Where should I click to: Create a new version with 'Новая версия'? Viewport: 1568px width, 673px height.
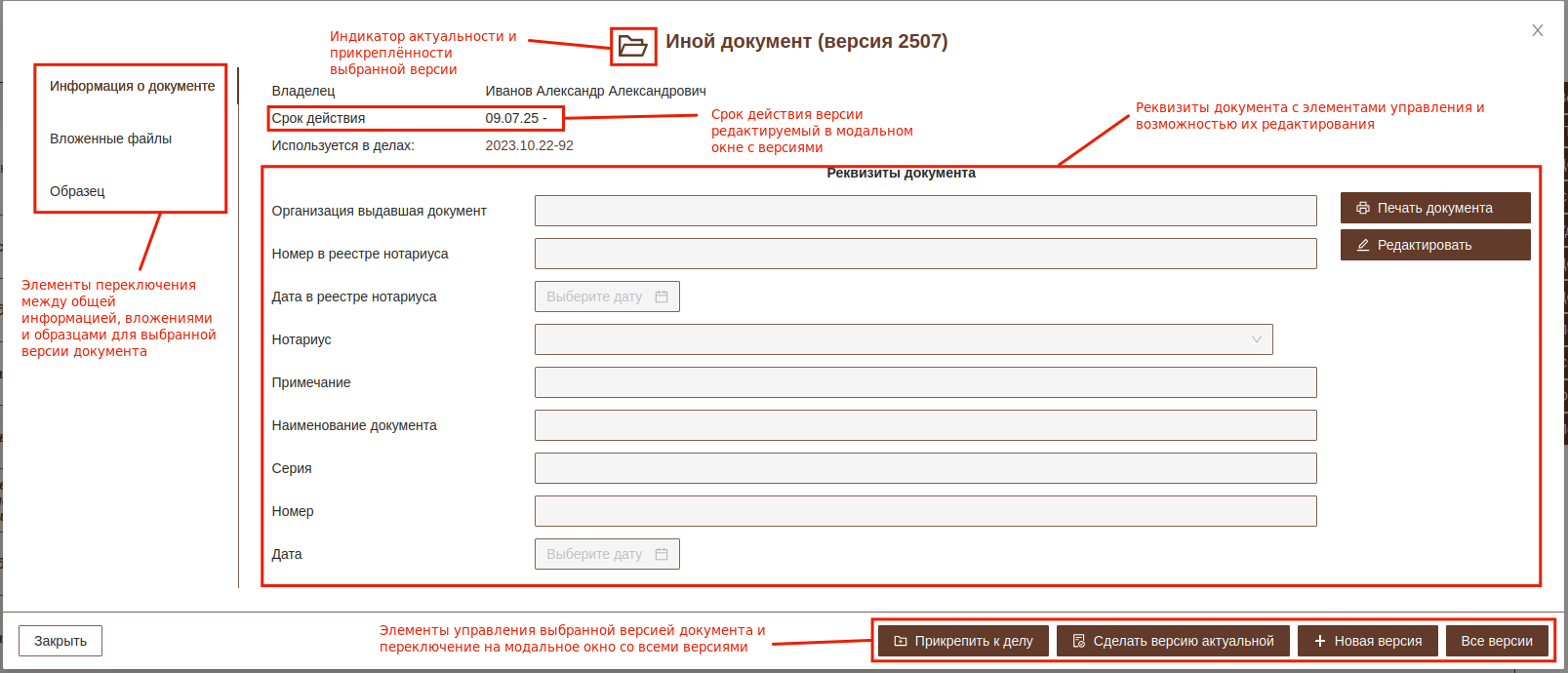point(1367,641)
